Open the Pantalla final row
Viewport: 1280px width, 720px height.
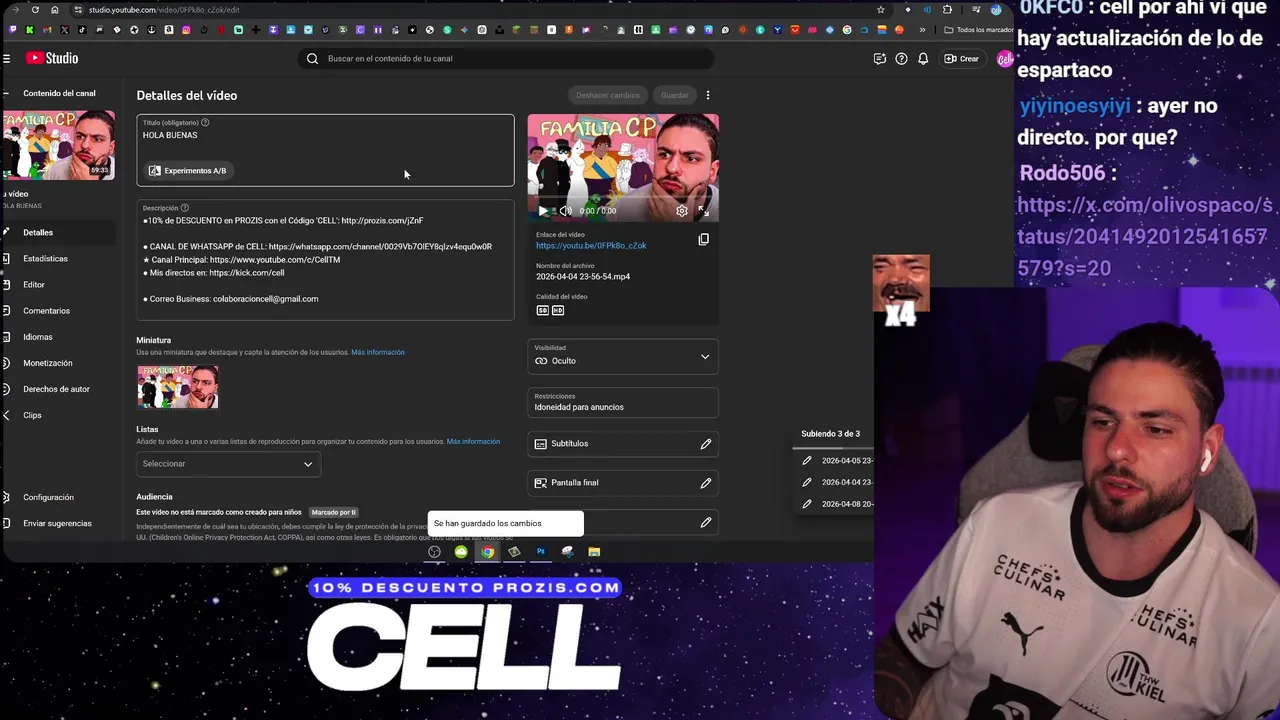623,483
